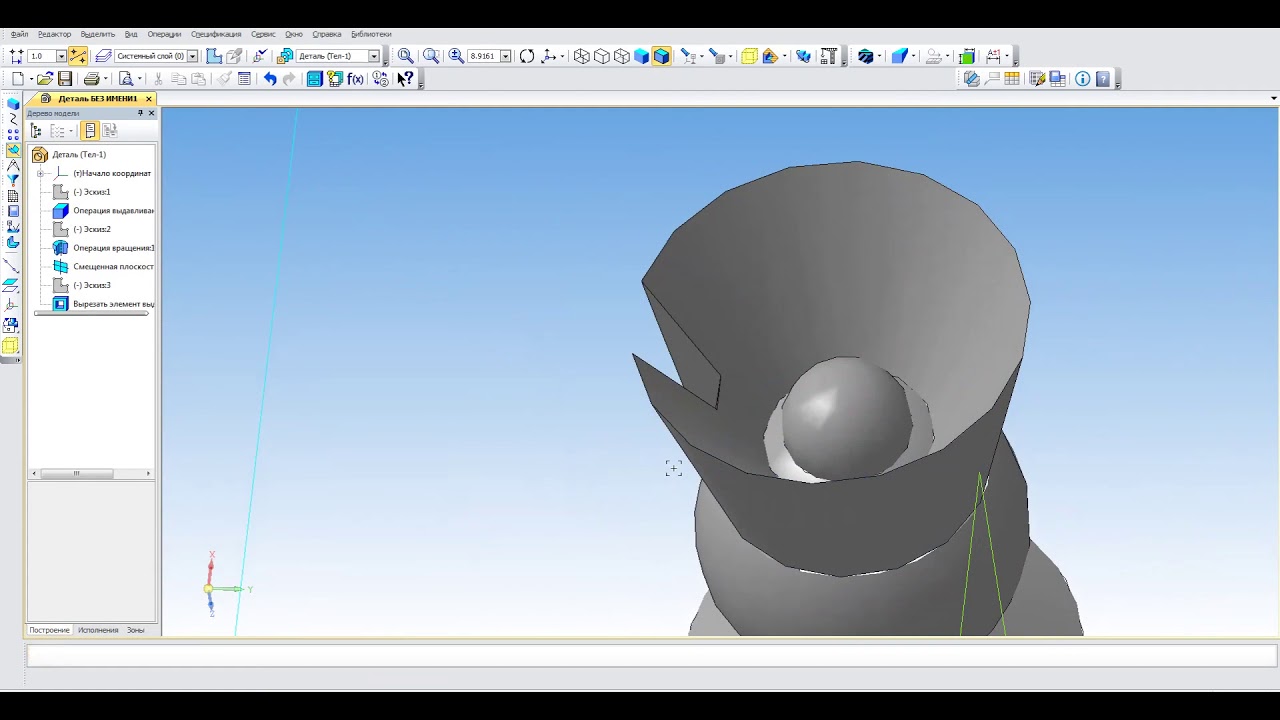Select the filter funnel tool in sidebar
The width and height of the screenshot is (1280, 720).
(12, 180)
